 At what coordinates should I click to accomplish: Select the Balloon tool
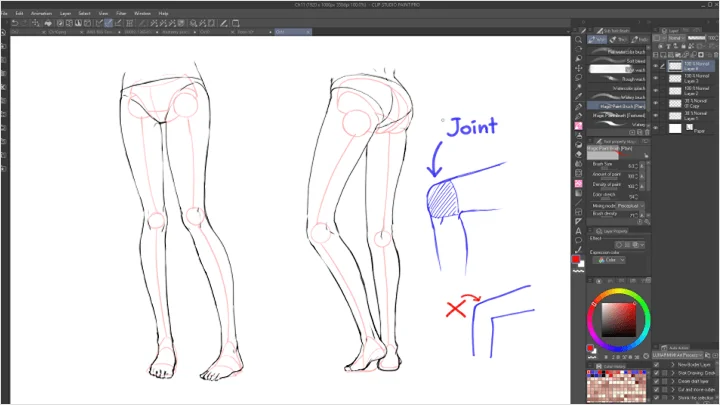[579, 241]
